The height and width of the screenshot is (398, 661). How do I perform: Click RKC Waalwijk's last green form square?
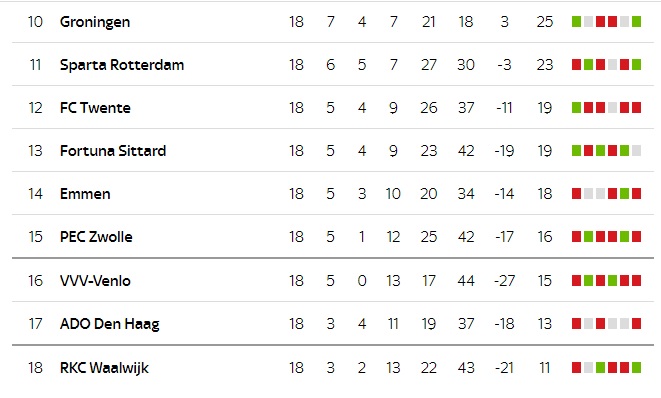pyautogui.click(x=637, y=367)
